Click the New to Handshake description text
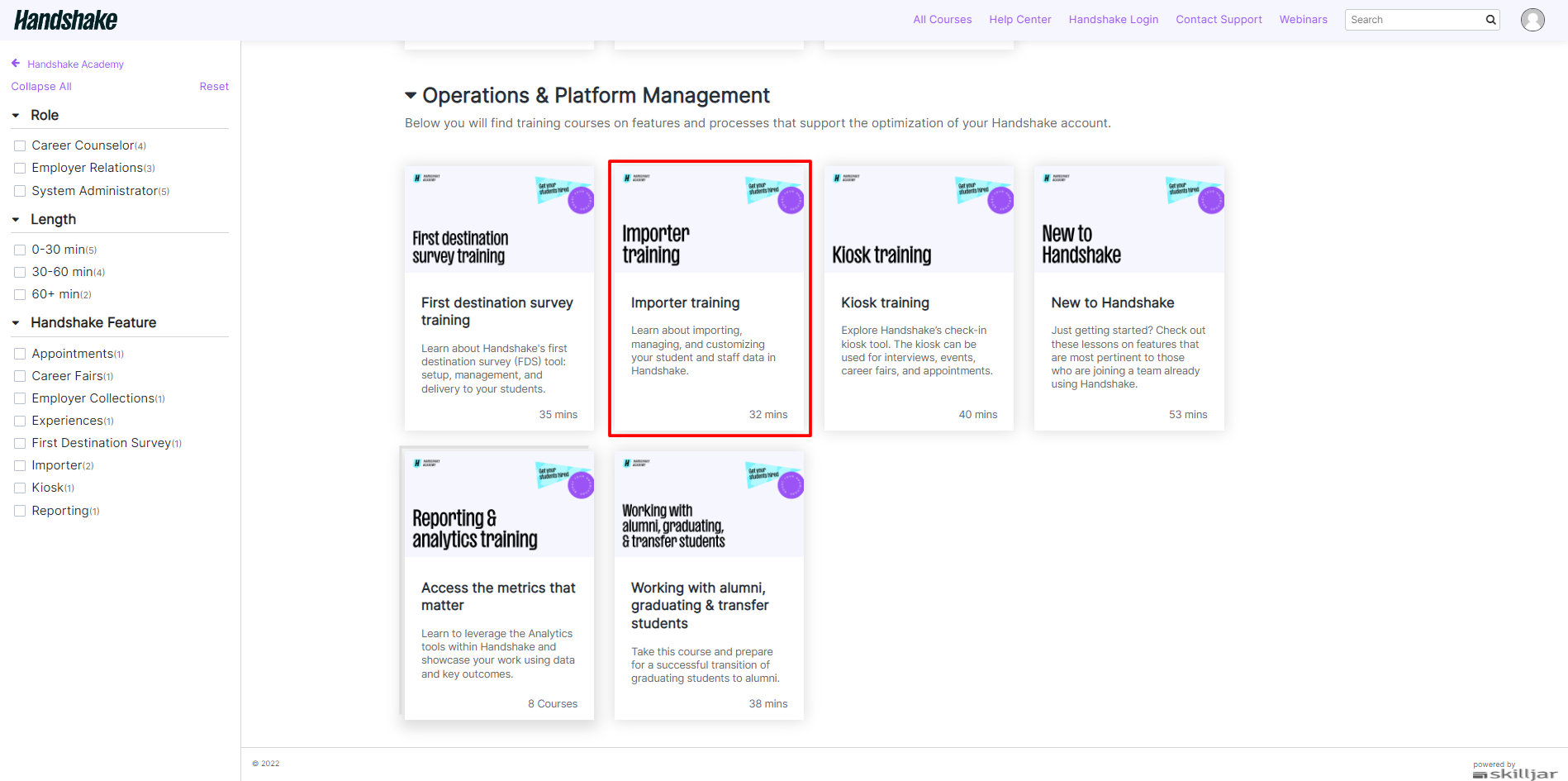Viewport: 1568px width, 781px height. [x=1128, y=358]
